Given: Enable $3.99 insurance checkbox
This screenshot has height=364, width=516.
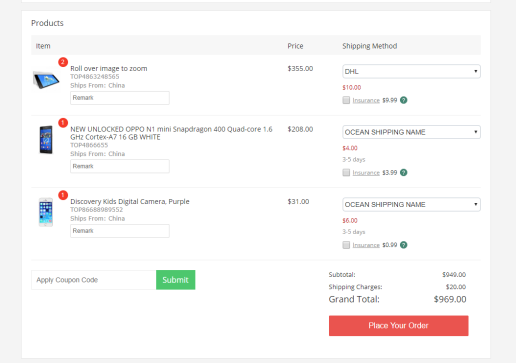Looking at the screenshot, I should point(346,172).
